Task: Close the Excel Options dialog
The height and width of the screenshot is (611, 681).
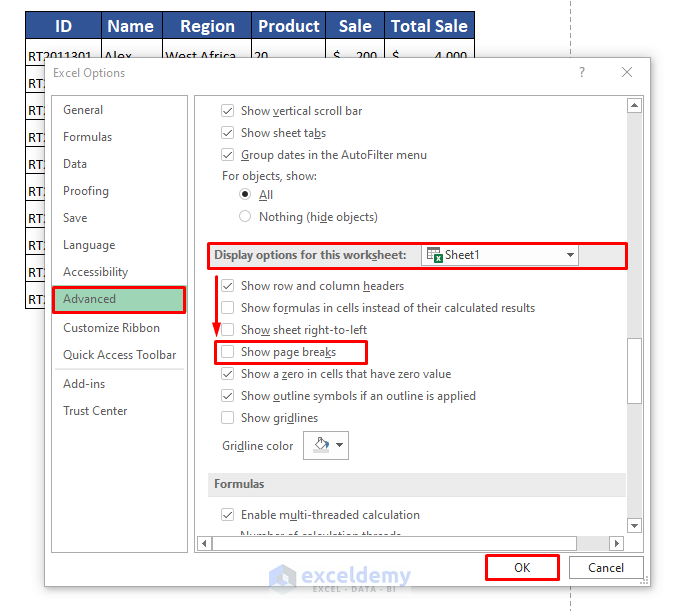Action: pyautogui.click(x=627, y=72)
